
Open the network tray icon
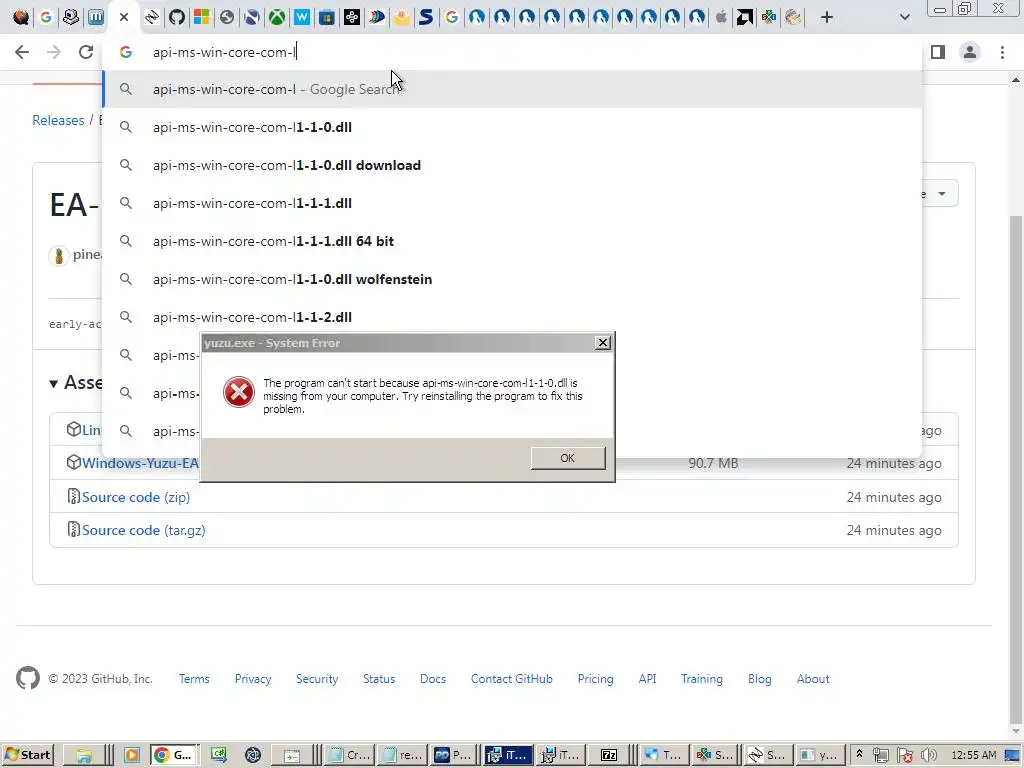click(880, 756)
